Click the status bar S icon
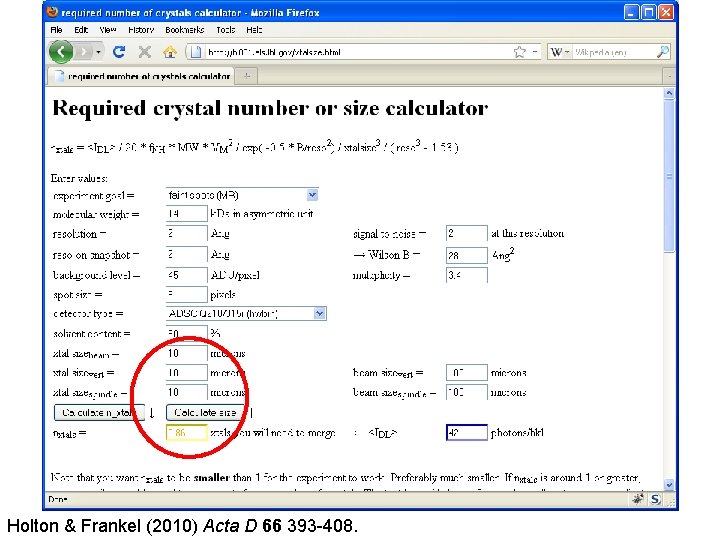Screen dimensions: 720x540 pos(655,499)
